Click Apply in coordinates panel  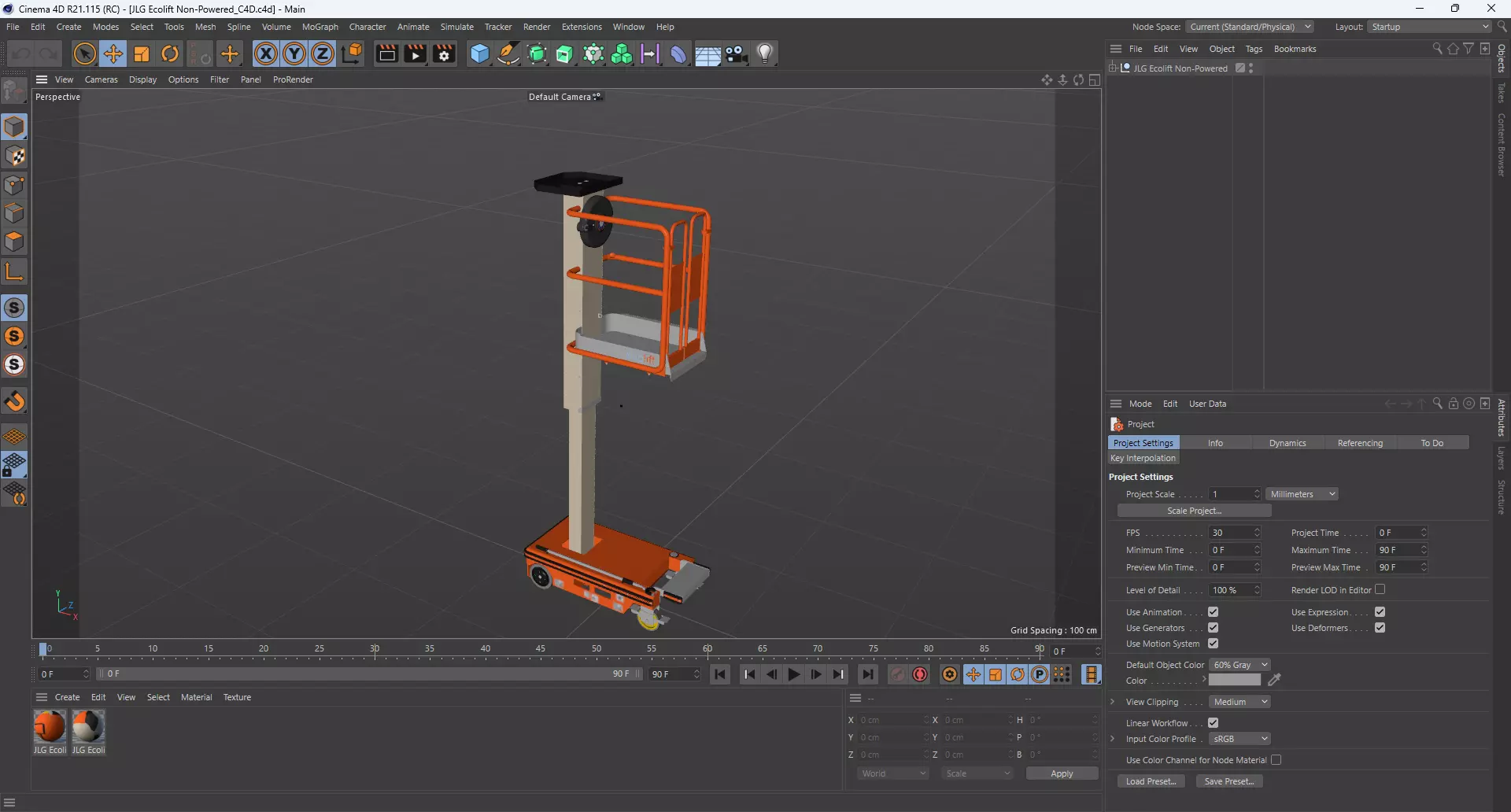(x=1062, y=773)
